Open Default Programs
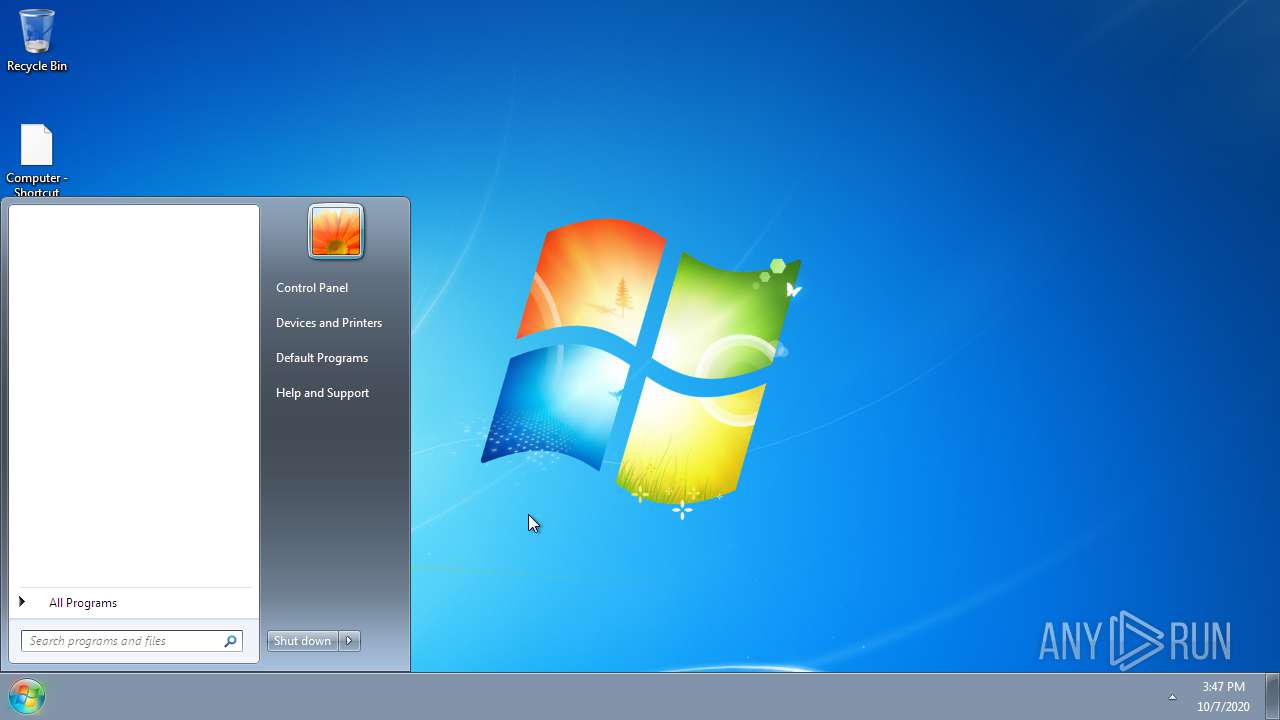 point(322,358)
